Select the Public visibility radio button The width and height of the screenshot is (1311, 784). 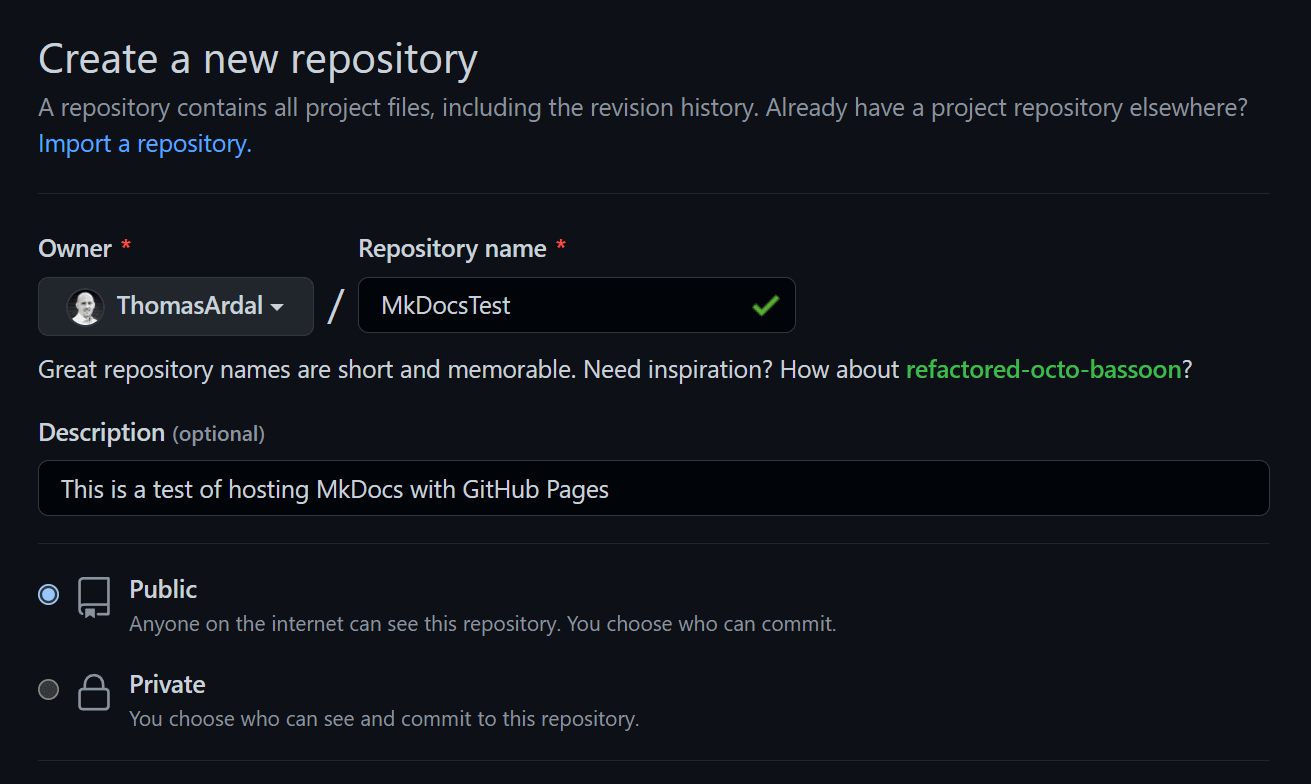click(48, 594)
